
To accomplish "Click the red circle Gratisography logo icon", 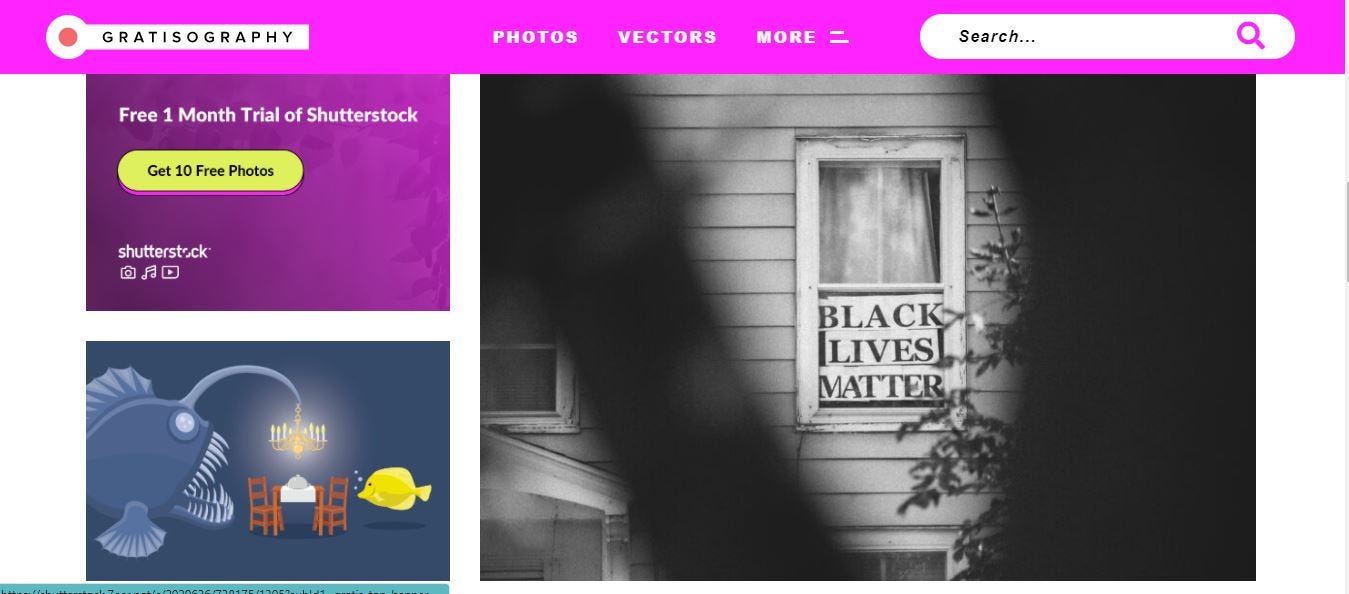I will pyautogui.click(x=68, y=37).
